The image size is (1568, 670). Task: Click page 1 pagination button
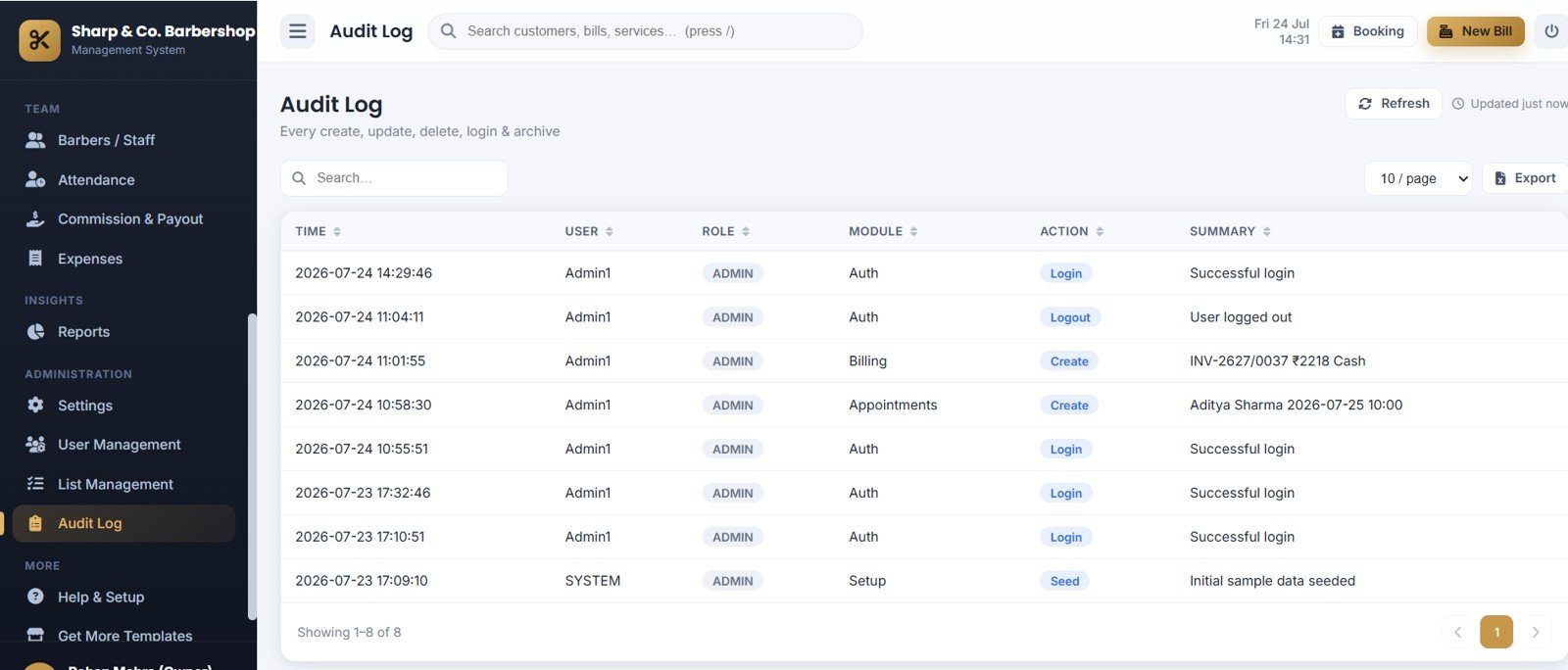[1496, 632]
